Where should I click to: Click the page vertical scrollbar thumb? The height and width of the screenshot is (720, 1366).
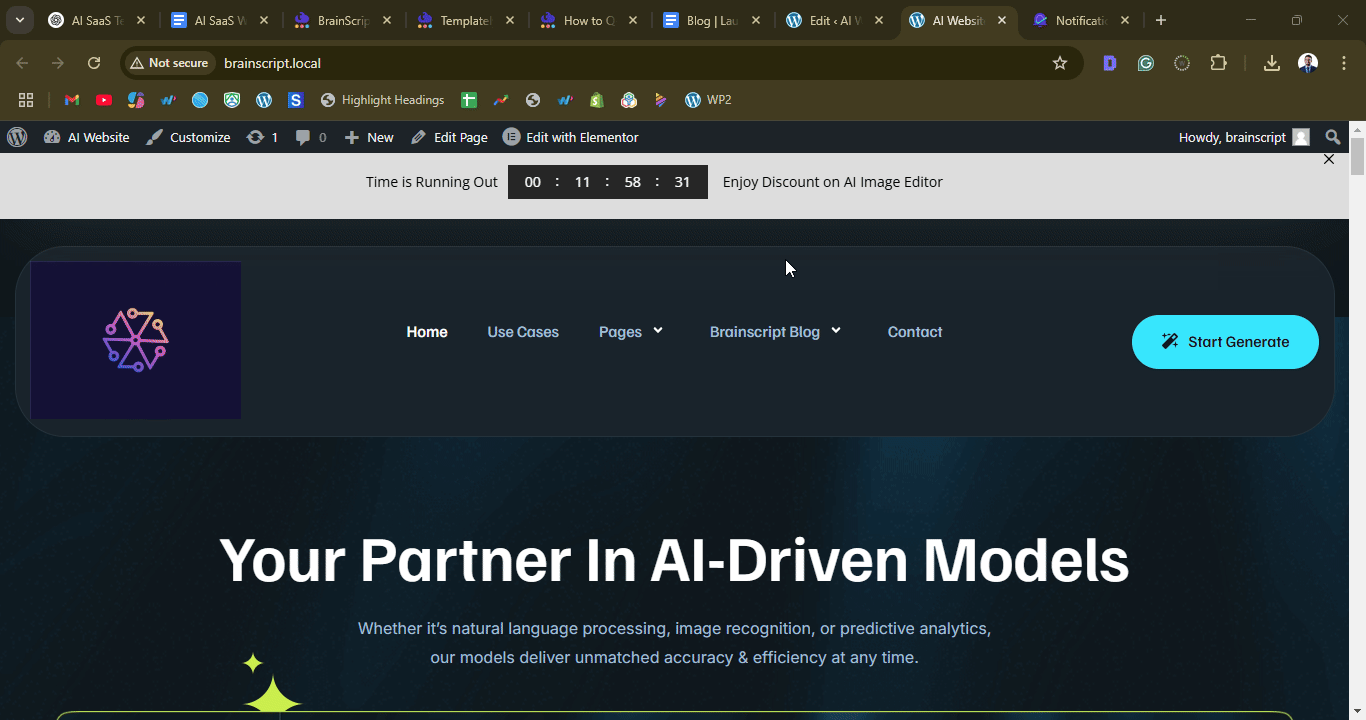1357,156
